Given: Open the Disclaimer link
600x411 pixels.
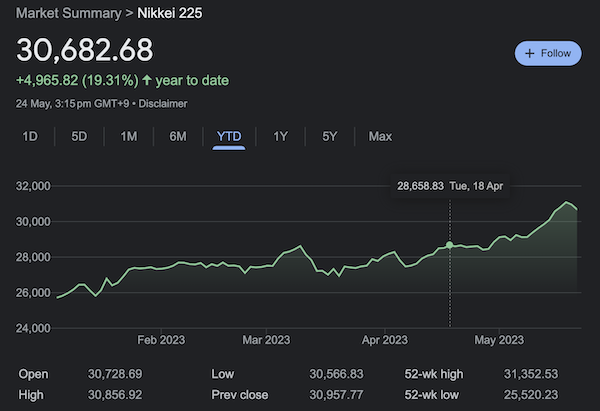Looking at the screenshot, I should tap(163, 104).
